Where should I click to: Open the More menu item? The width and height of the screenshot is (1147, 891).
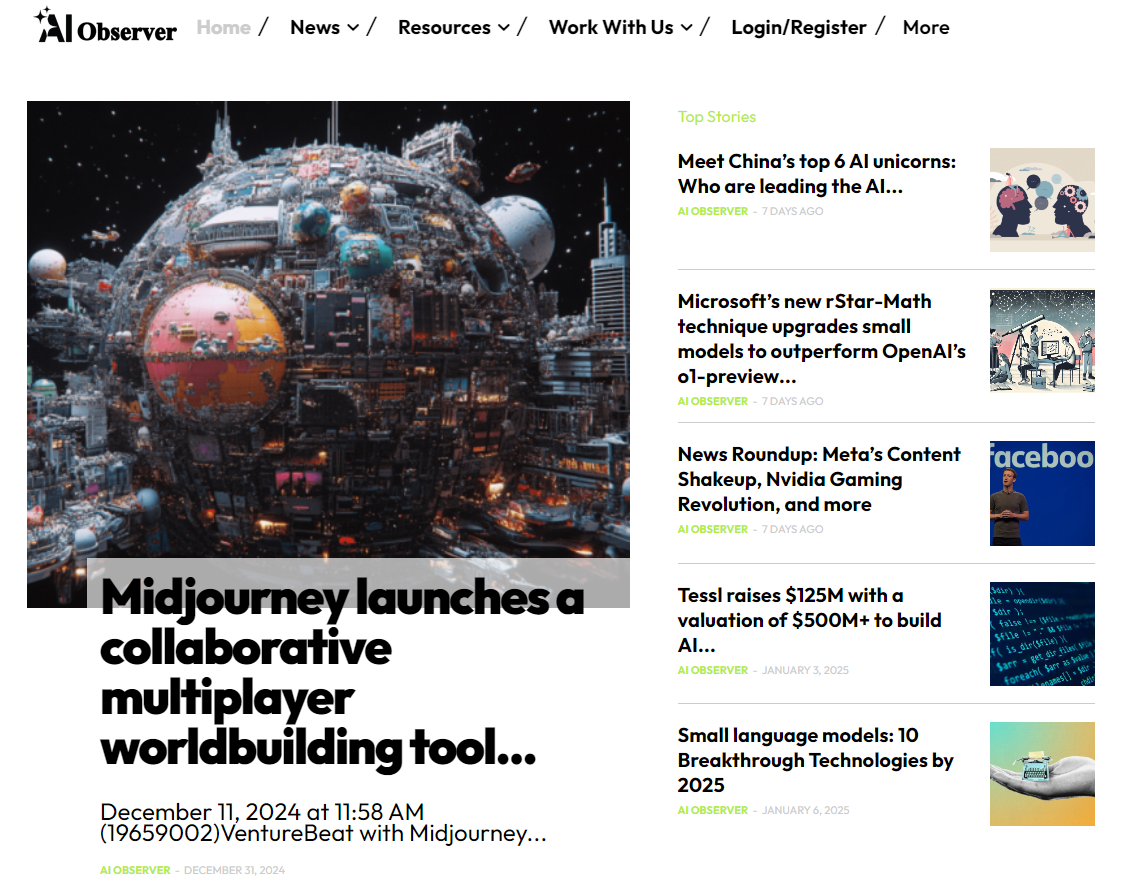pos(926,27)
